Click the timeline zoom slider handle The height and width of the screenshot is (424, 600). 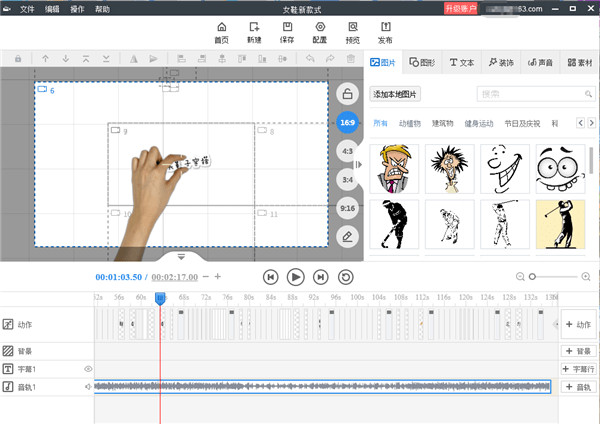pyautogui.click(x=533, y=276)
